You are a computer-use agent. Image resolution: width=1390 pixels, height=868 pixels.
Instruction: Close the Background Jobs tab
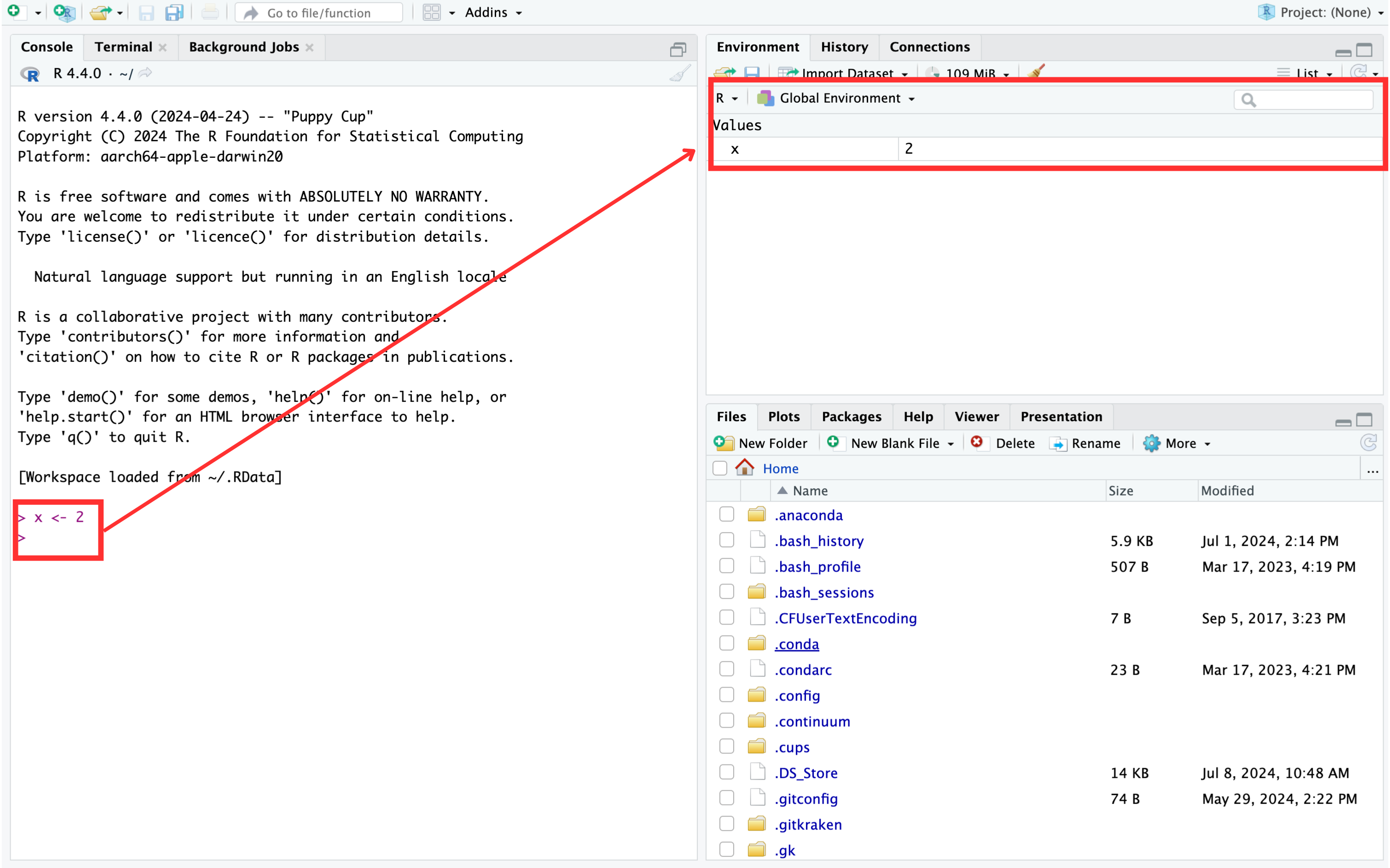click(x=309, y=47)
